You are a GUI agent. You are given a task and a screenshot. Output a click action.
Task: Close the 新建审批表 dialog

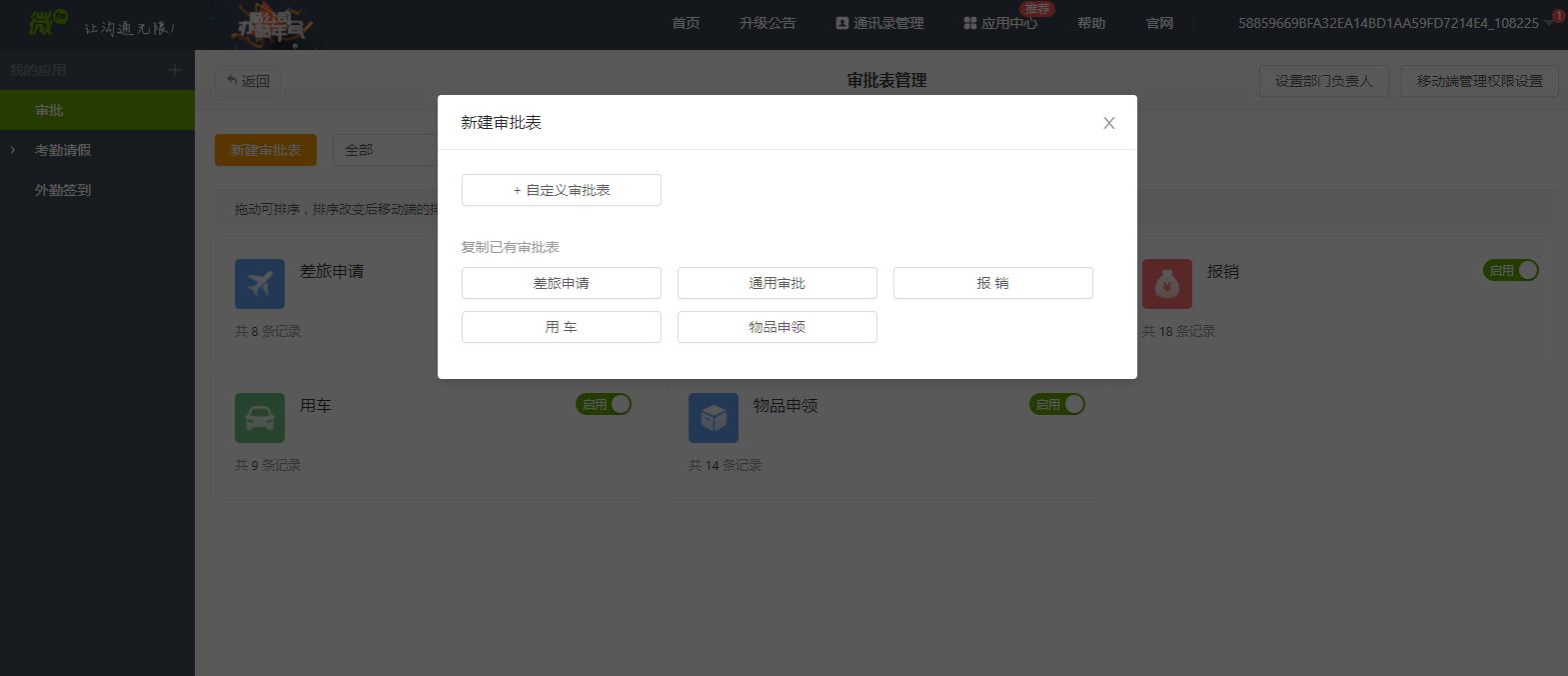tap(1109, 123)
